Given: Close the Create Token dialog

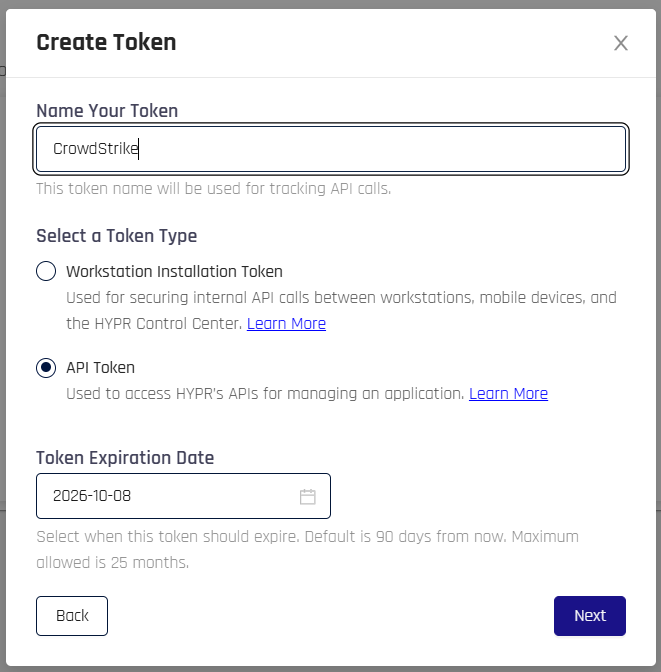Looking at the screenshot, I should coord(621,43).
